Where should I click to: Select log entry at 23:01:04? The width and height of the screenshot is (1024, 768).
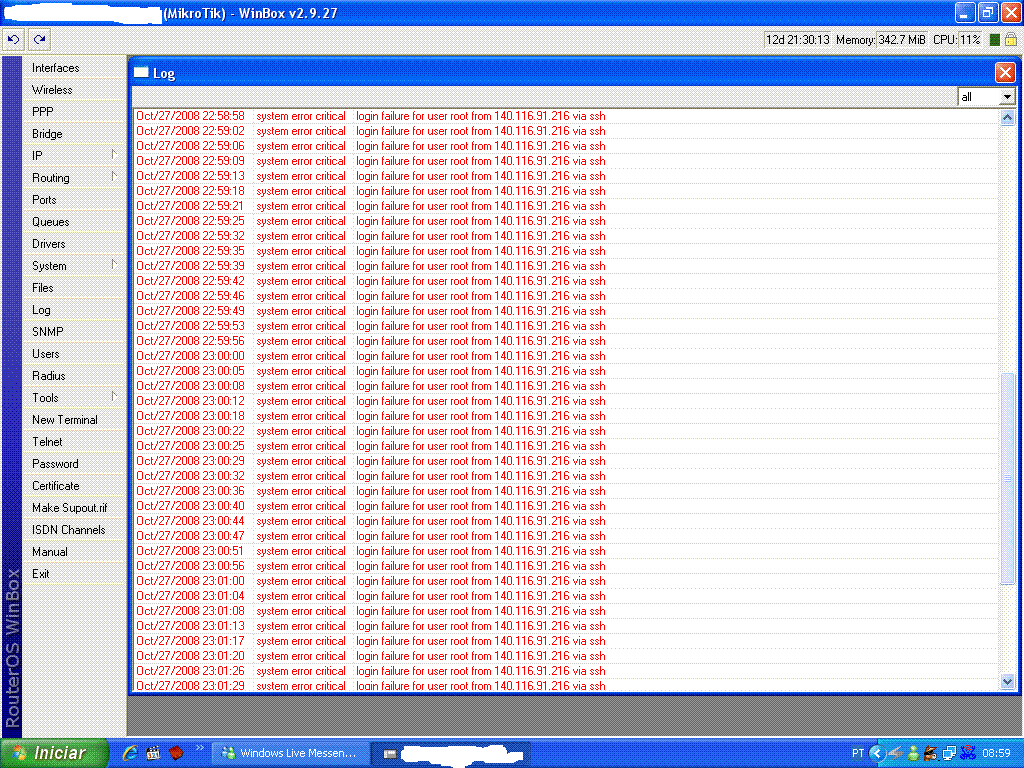566,596
